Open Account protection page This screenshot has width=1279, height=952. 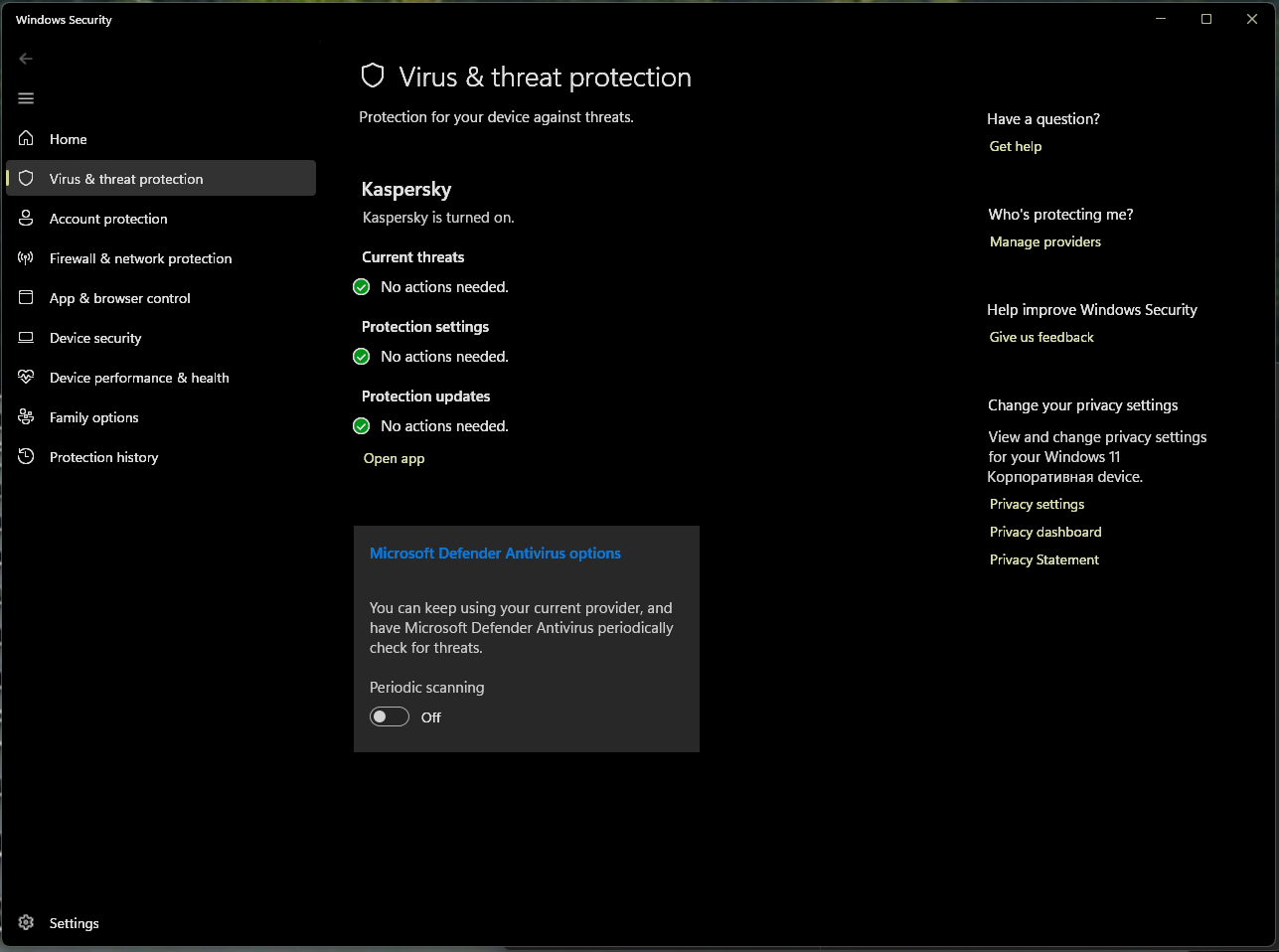[x=161, y=218]
